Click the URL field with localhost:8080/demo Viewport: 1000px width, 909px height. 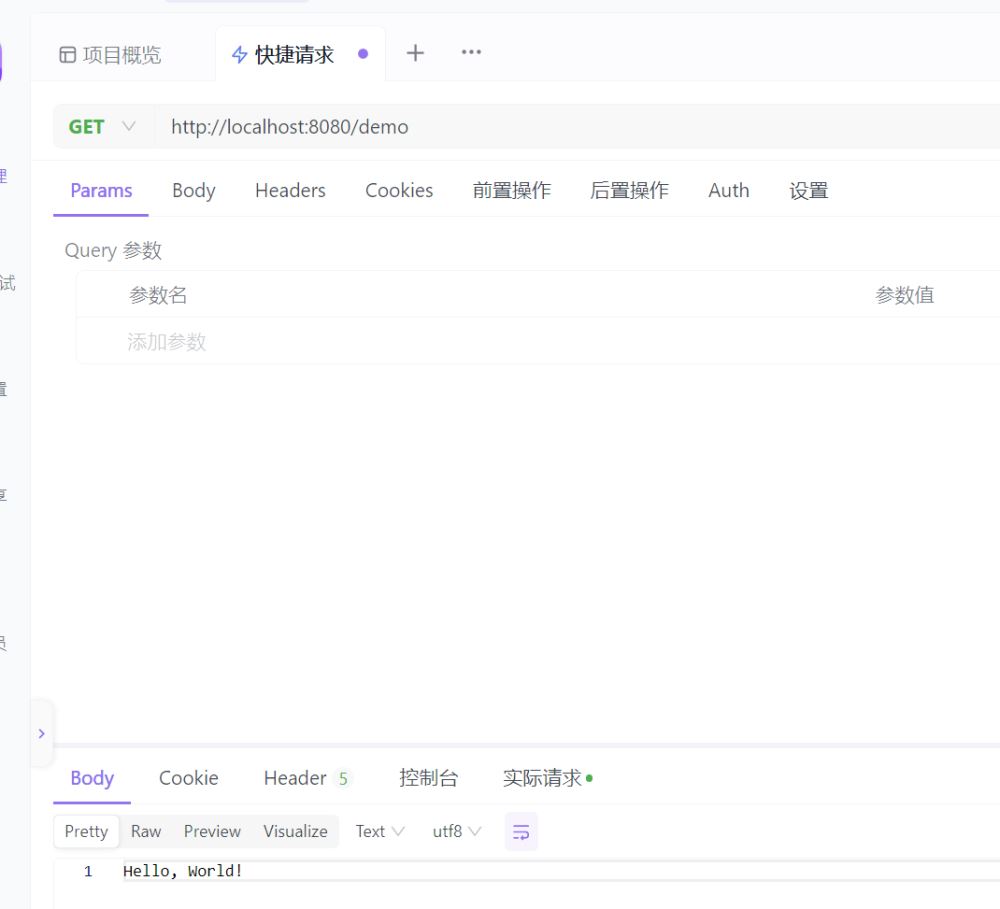click(577, 126)
